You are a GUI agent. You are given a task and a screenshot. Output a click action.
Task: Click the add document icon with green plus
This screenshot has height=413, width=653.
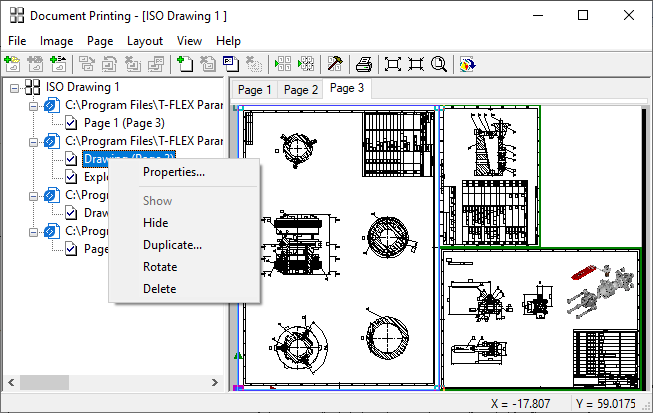[x=12, y=64]
